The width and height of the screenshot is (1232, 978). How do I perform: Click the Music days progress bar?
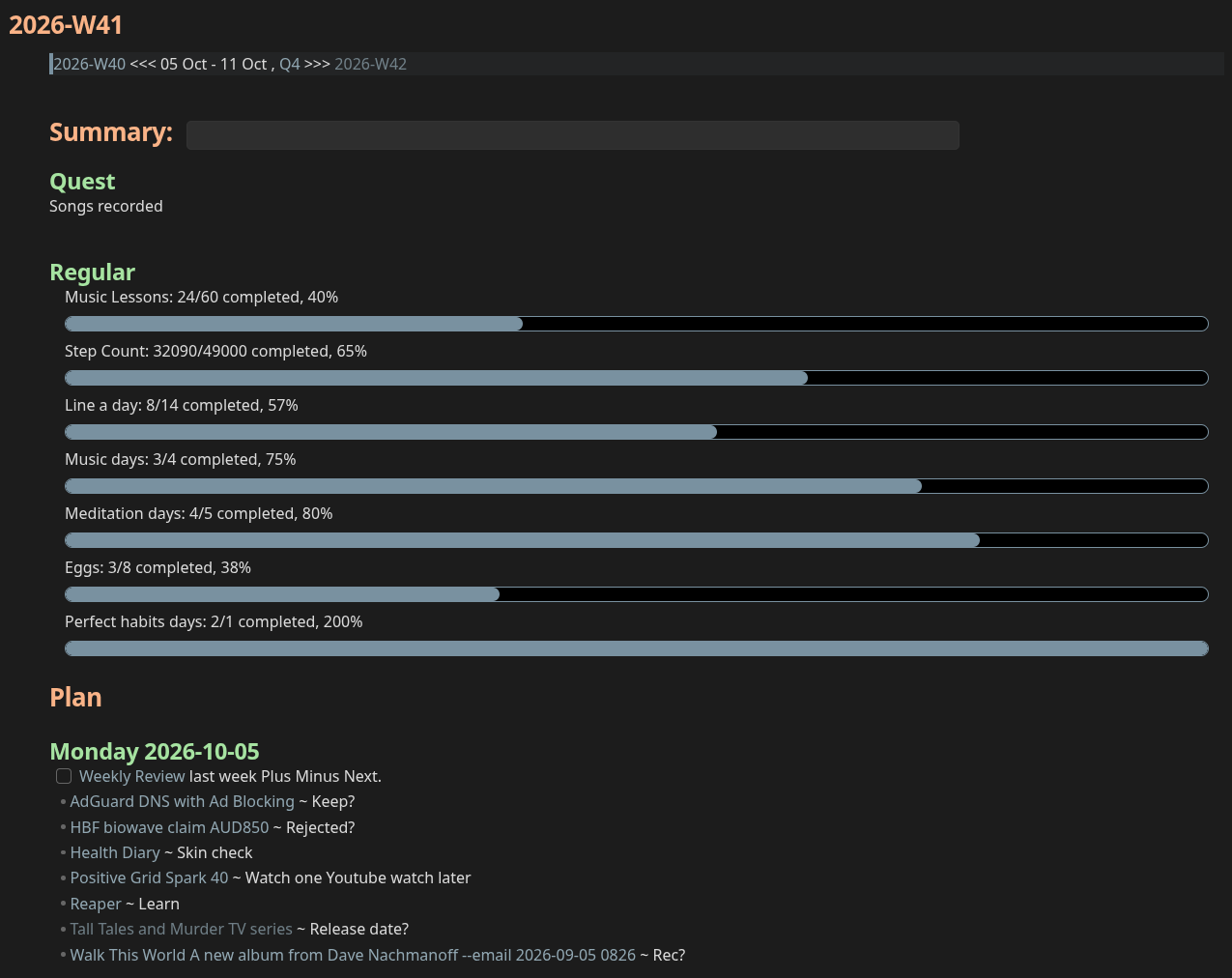pos(637,486)
